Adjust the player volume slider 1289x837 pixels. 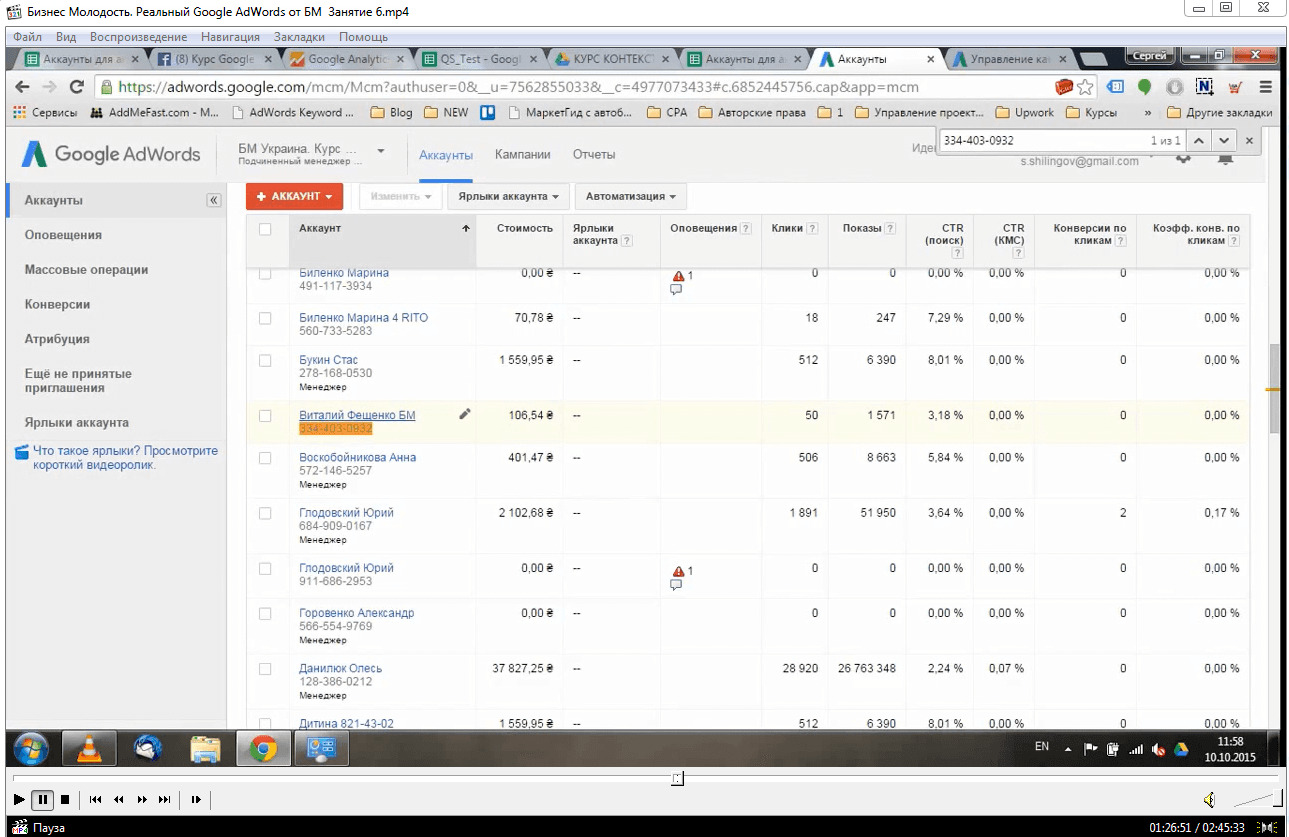click(x=1257, y=798)
